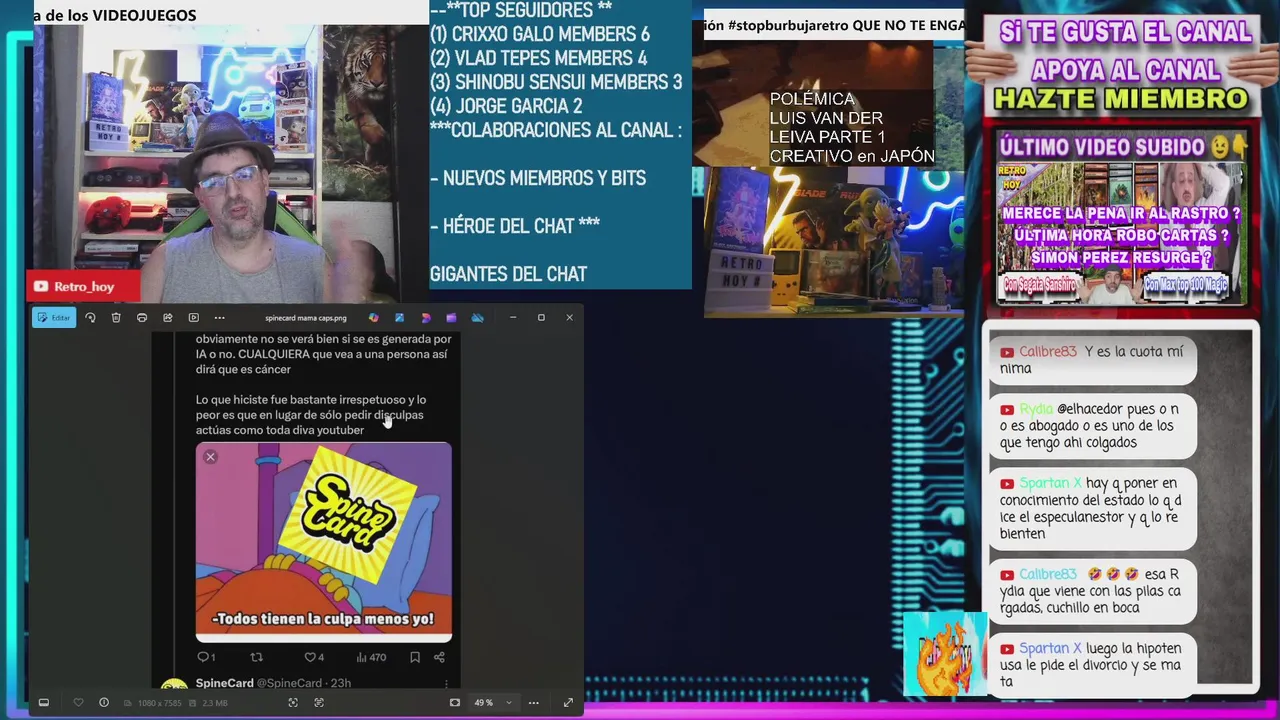Click the scan text icon in status bar
Viewport: 1280px width, 720px height.
point(319,703)
